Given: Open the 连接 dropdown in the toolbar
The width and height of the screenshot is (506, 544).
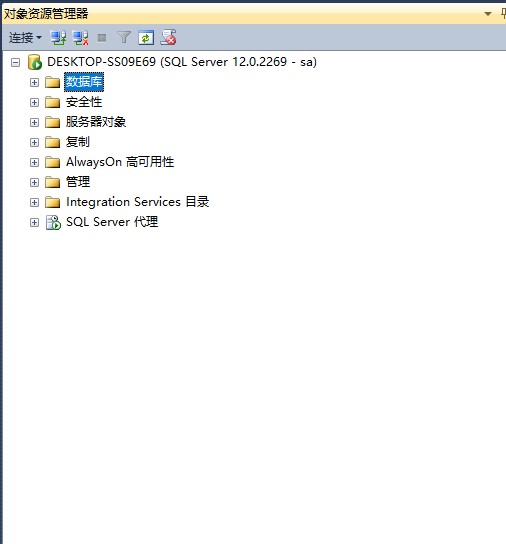Looking at the screenshot, I should tap(25, 37).
